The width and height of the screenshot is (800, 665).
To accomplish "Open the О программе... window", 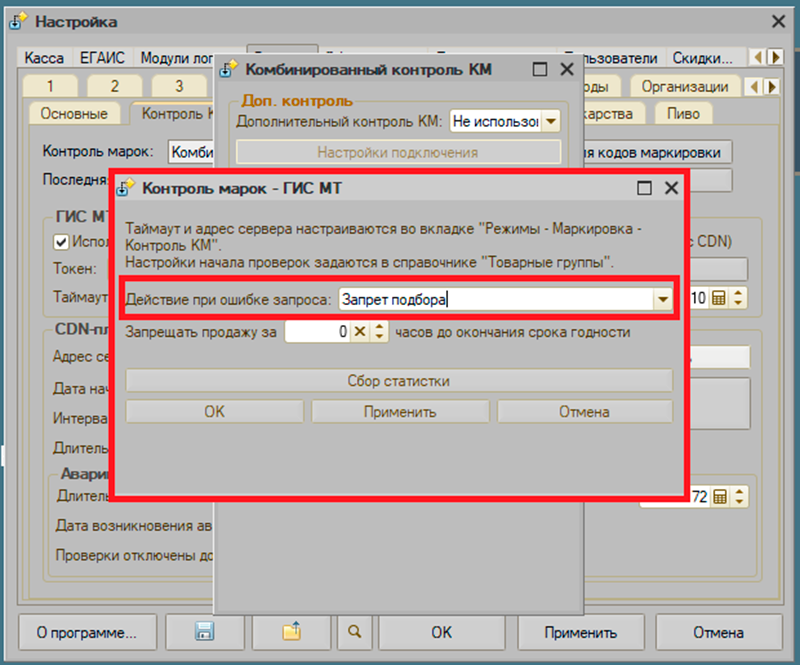I will pyautogui.click(x=86, y=632).
